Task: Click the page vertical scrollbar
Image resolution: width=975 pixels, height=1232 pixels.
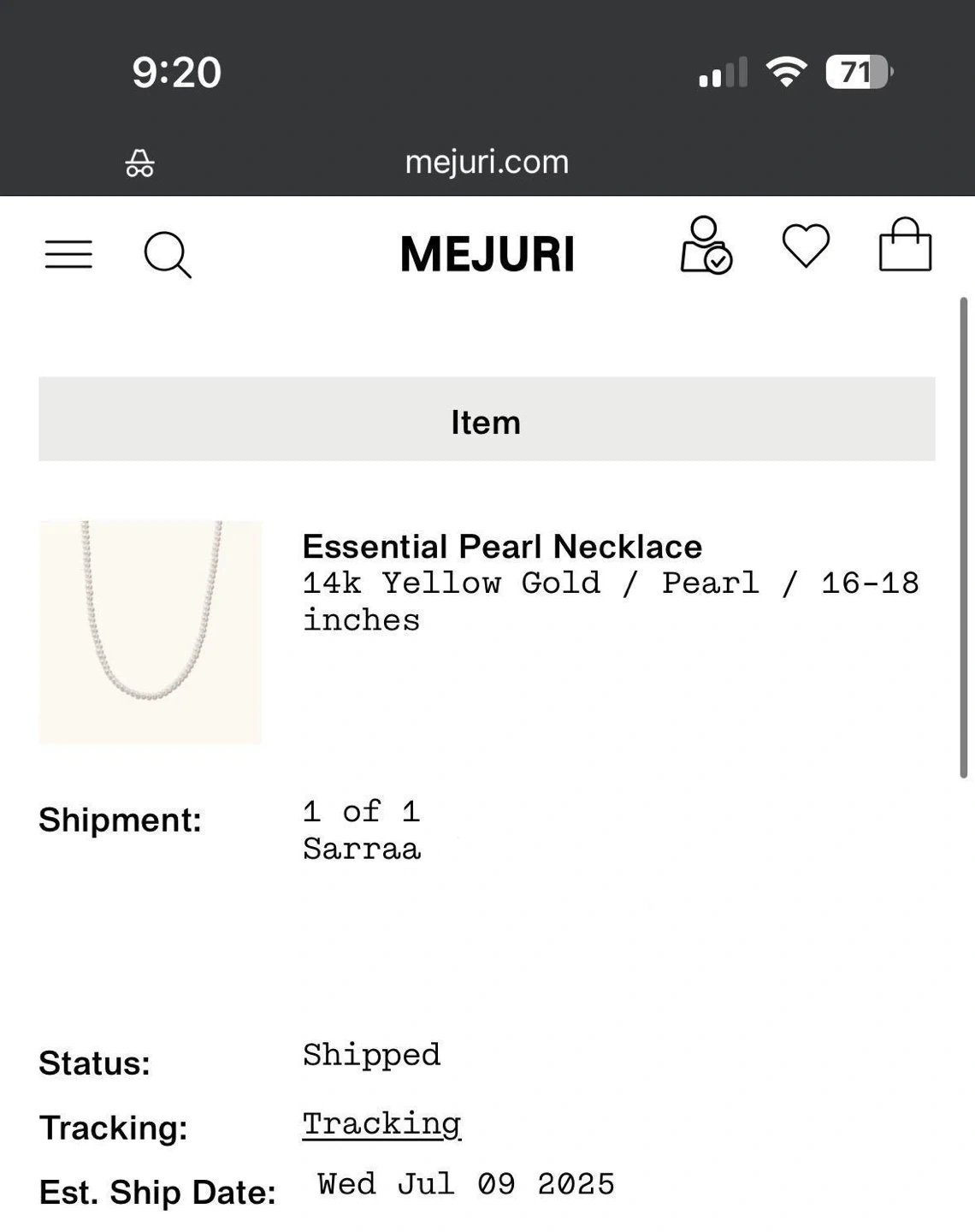Action: click(963, 537)
